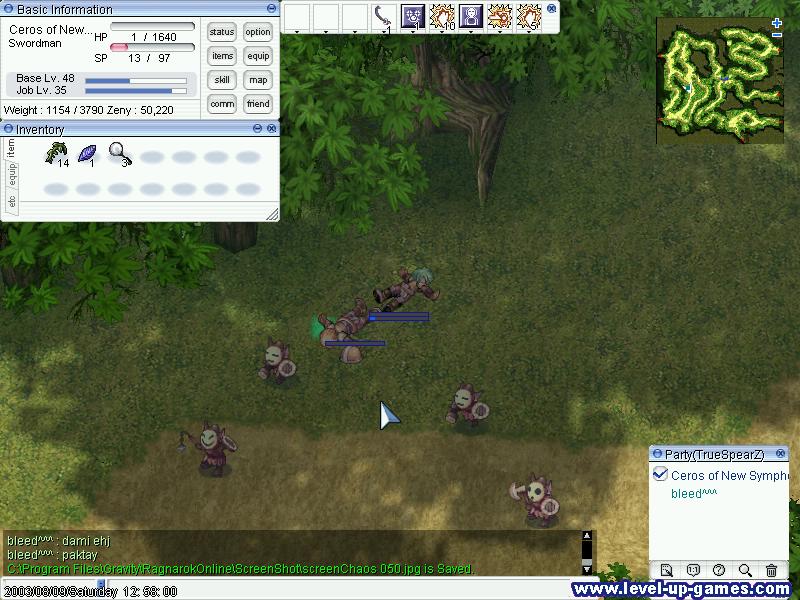The height and width of the screenshot is (600, 800).
Task: Switch to the inventory item tab
Action: [11, 148]
